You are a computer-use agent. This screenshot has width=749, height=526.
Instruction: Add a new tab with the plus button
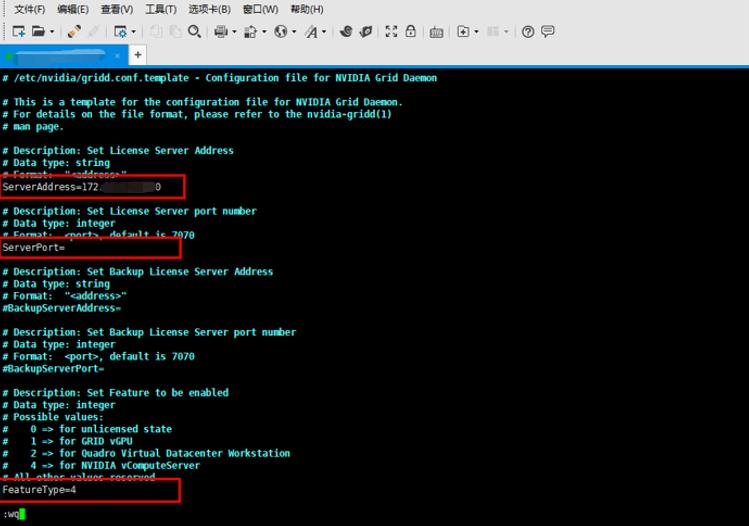138,55
